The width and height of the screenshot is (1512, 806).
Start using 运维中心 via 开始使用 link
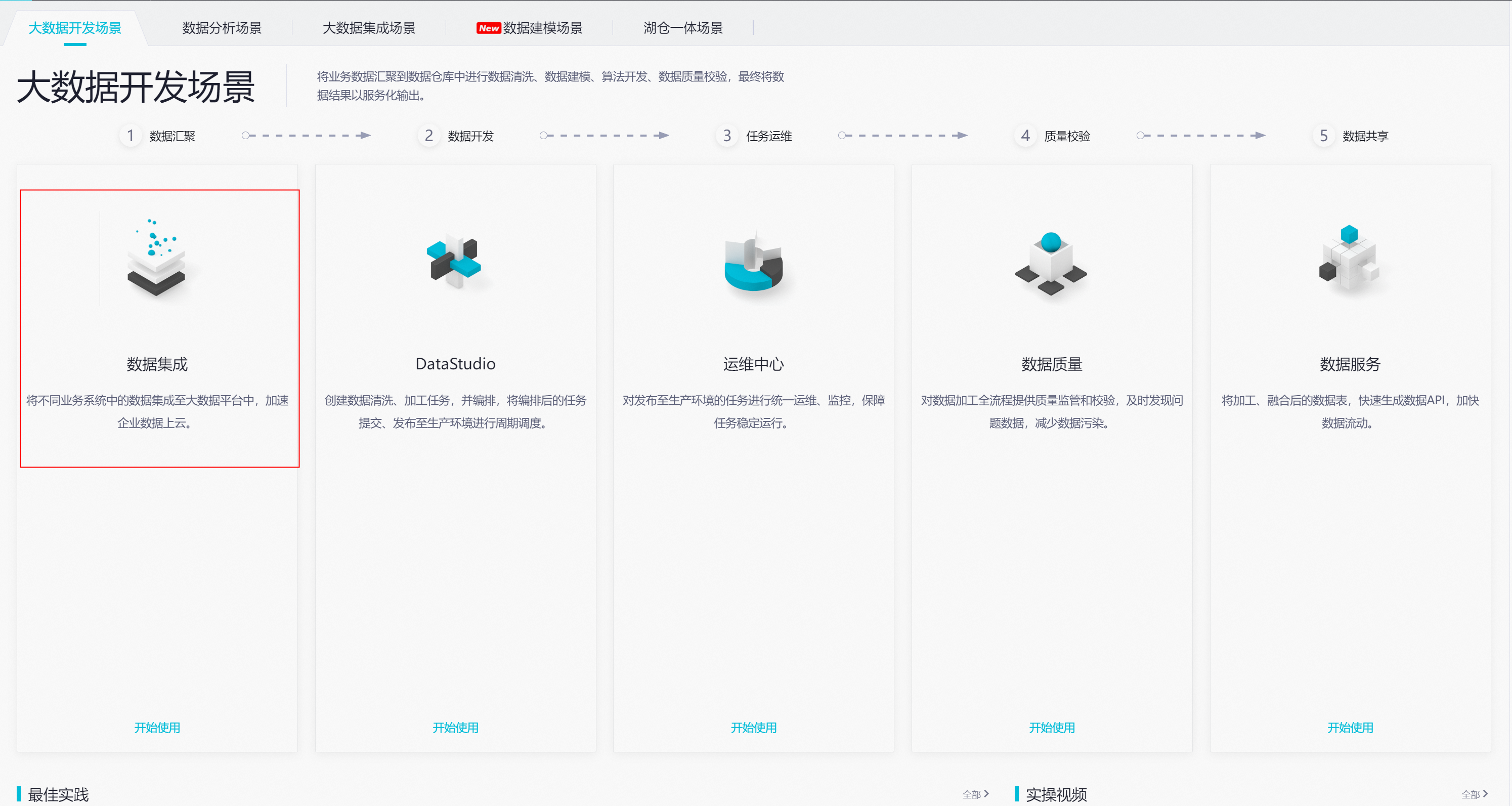[x=753, y=728]
